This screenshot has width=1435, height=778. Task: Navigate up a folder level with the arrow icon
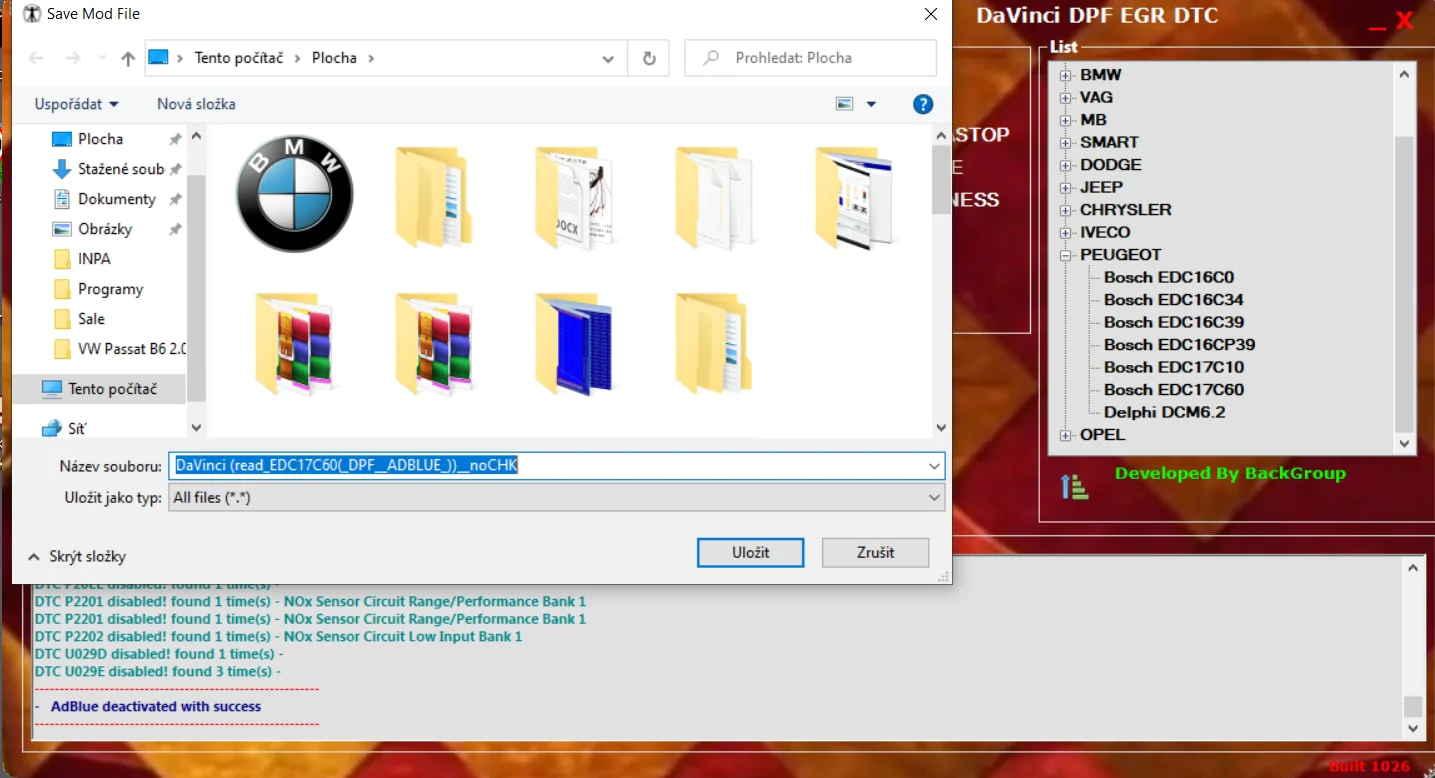coord(128,58)
